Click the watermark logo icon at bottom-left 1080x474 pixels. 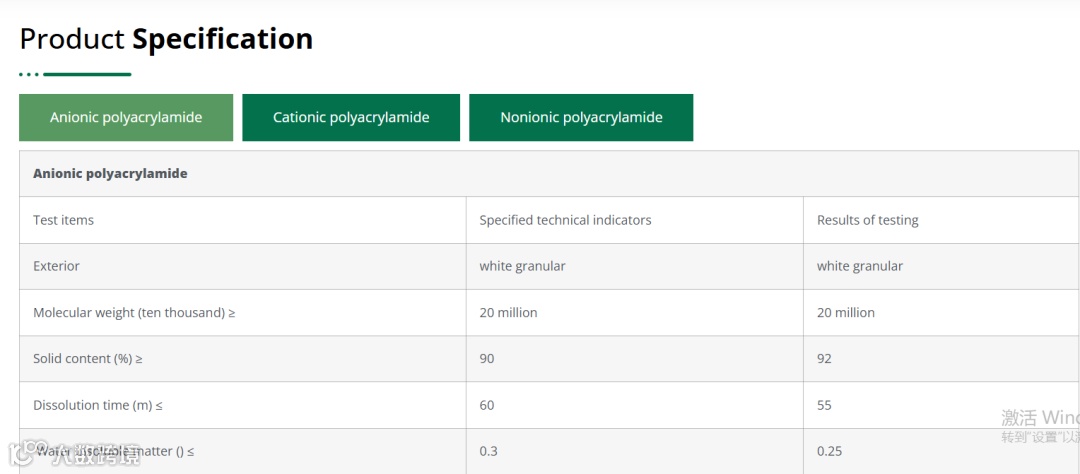(22, 455)
